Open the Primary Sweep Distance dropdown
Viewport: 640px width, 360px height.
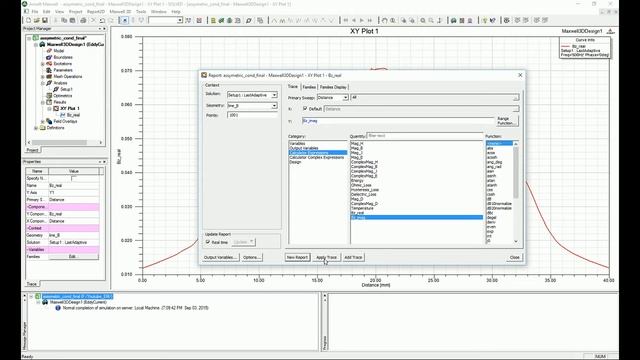tap(345, 98)
